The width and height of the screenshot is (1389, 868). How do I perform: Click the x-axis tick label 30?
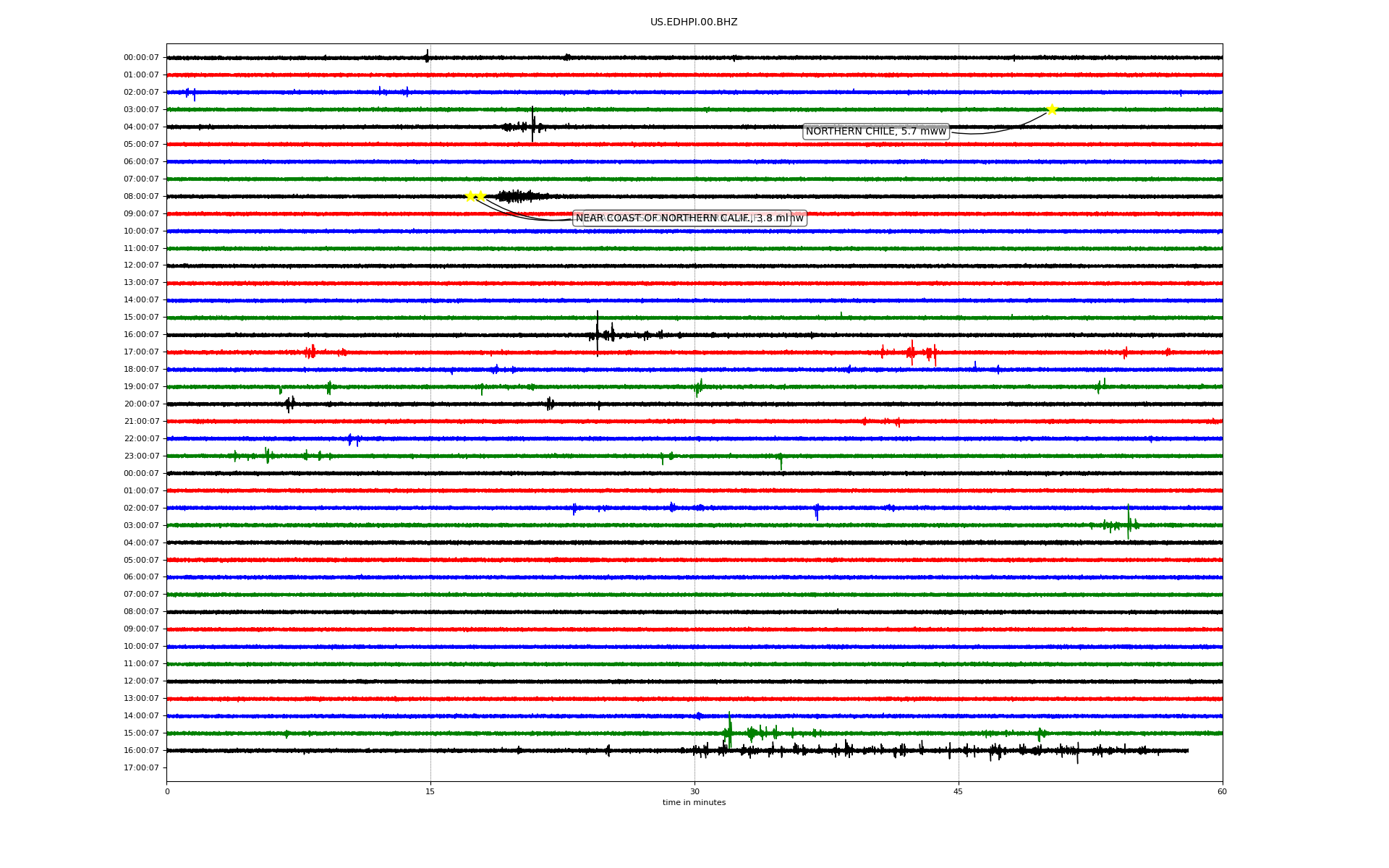[x=694, y=791]
